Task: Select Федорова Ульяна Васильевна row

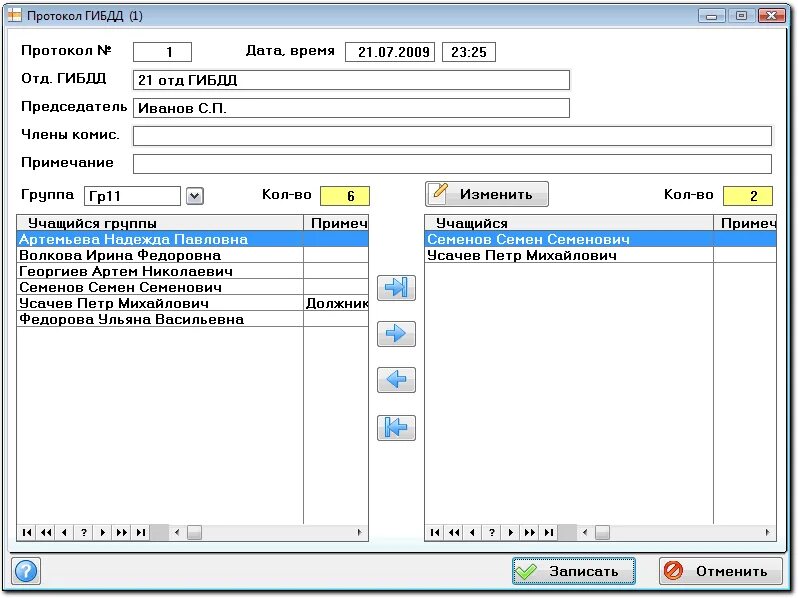Action: point(193,319)
